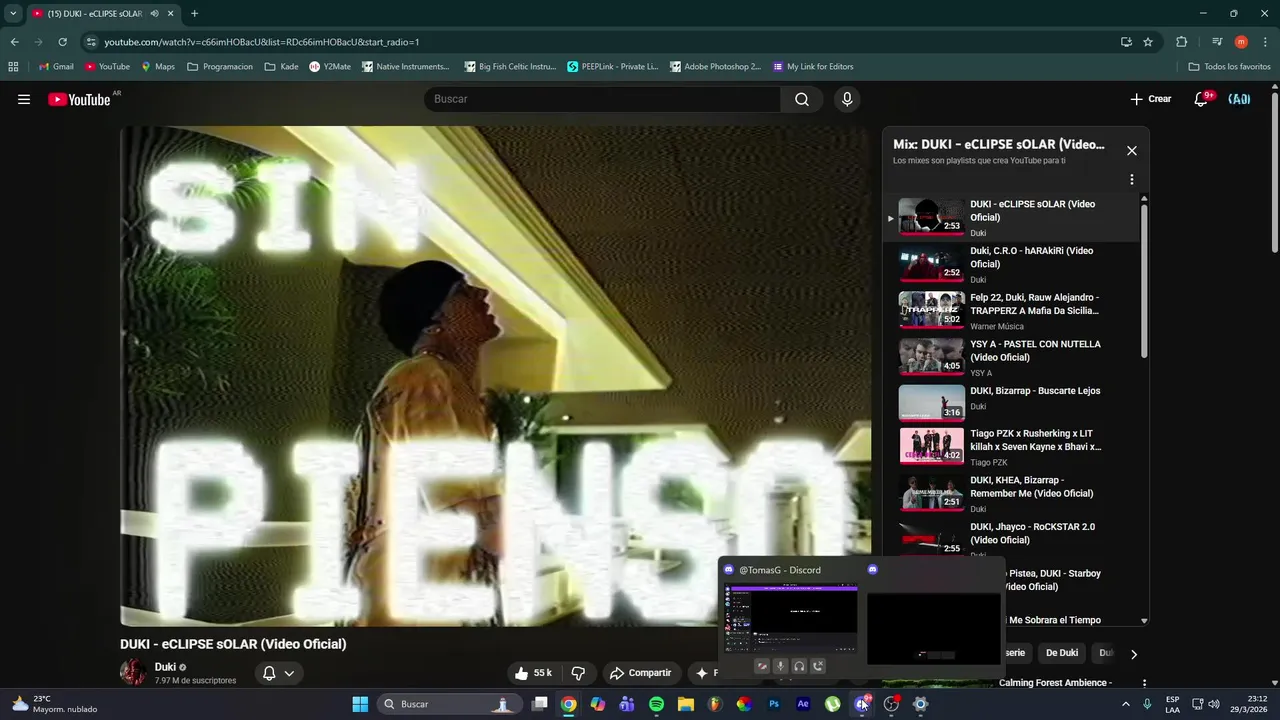The image size is (1280, 720).
Task: Go back to the previous page
Action: 14,42
